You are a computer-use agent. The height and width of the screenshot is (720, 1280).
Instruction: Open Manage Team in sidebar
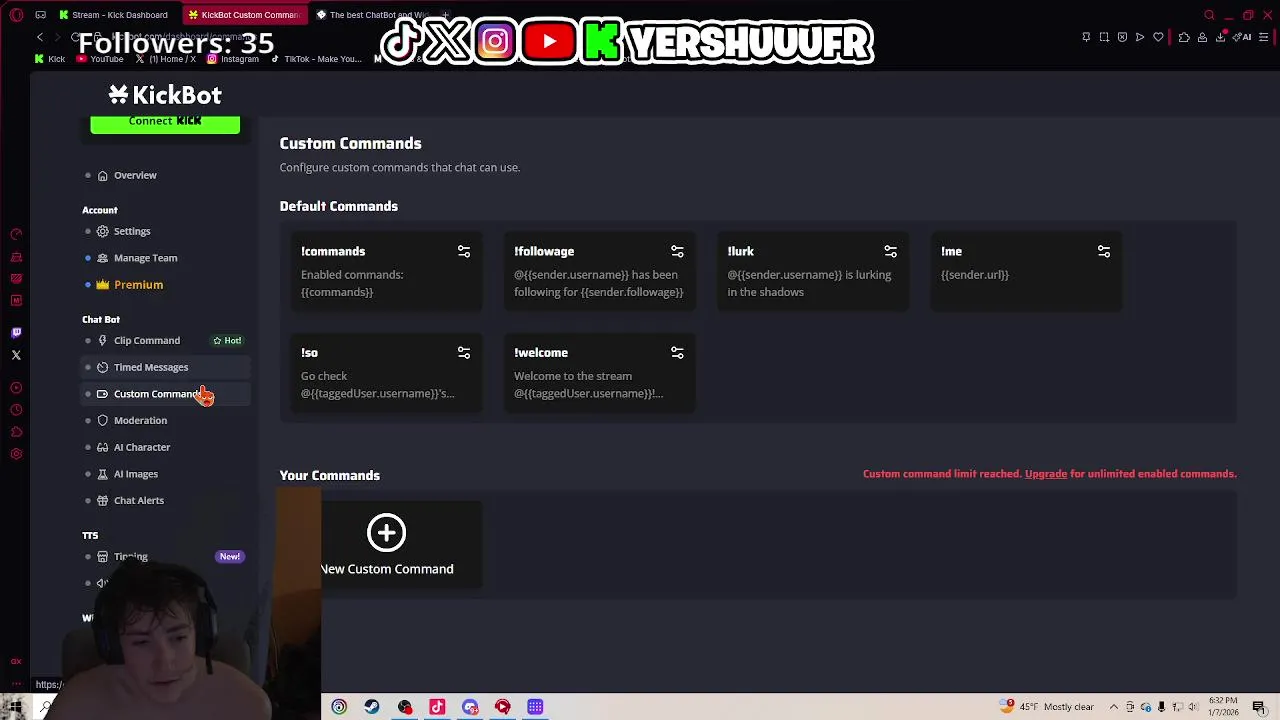coord(145,258)
